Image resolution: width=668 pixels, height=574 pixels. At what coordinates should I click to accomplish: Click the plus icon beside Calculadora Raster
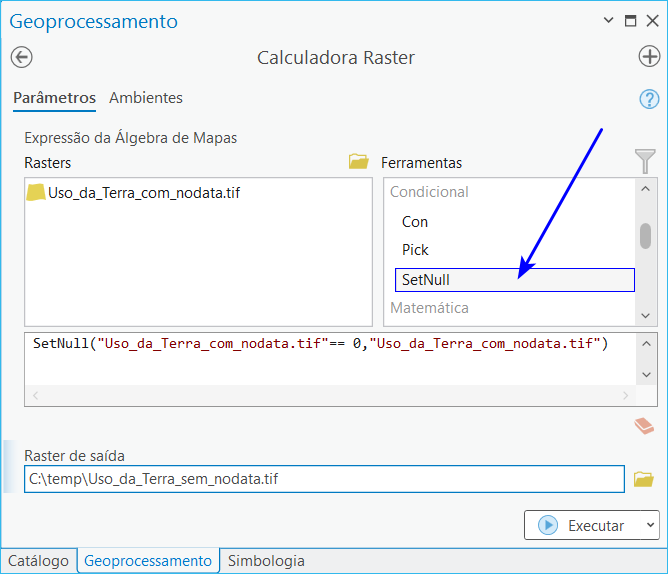tap(649, 56)
